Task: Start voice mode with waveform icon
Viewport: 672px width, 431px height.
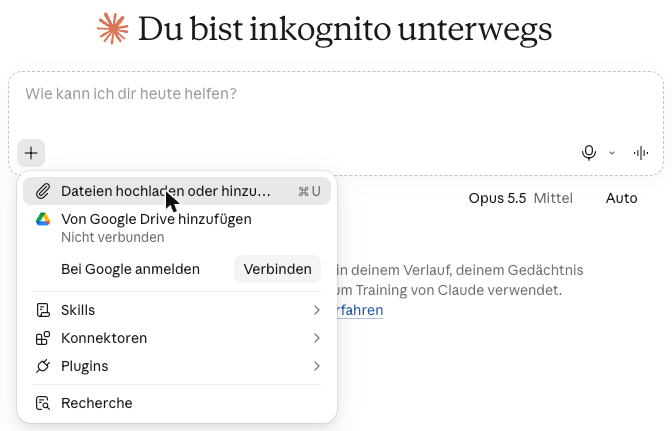Action: 641,153
